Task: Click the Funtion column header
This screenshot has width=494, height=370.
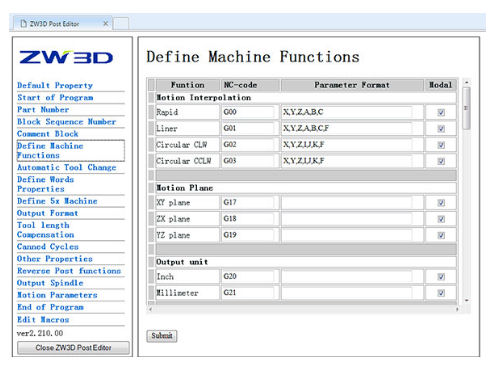Action: [187, 85]
